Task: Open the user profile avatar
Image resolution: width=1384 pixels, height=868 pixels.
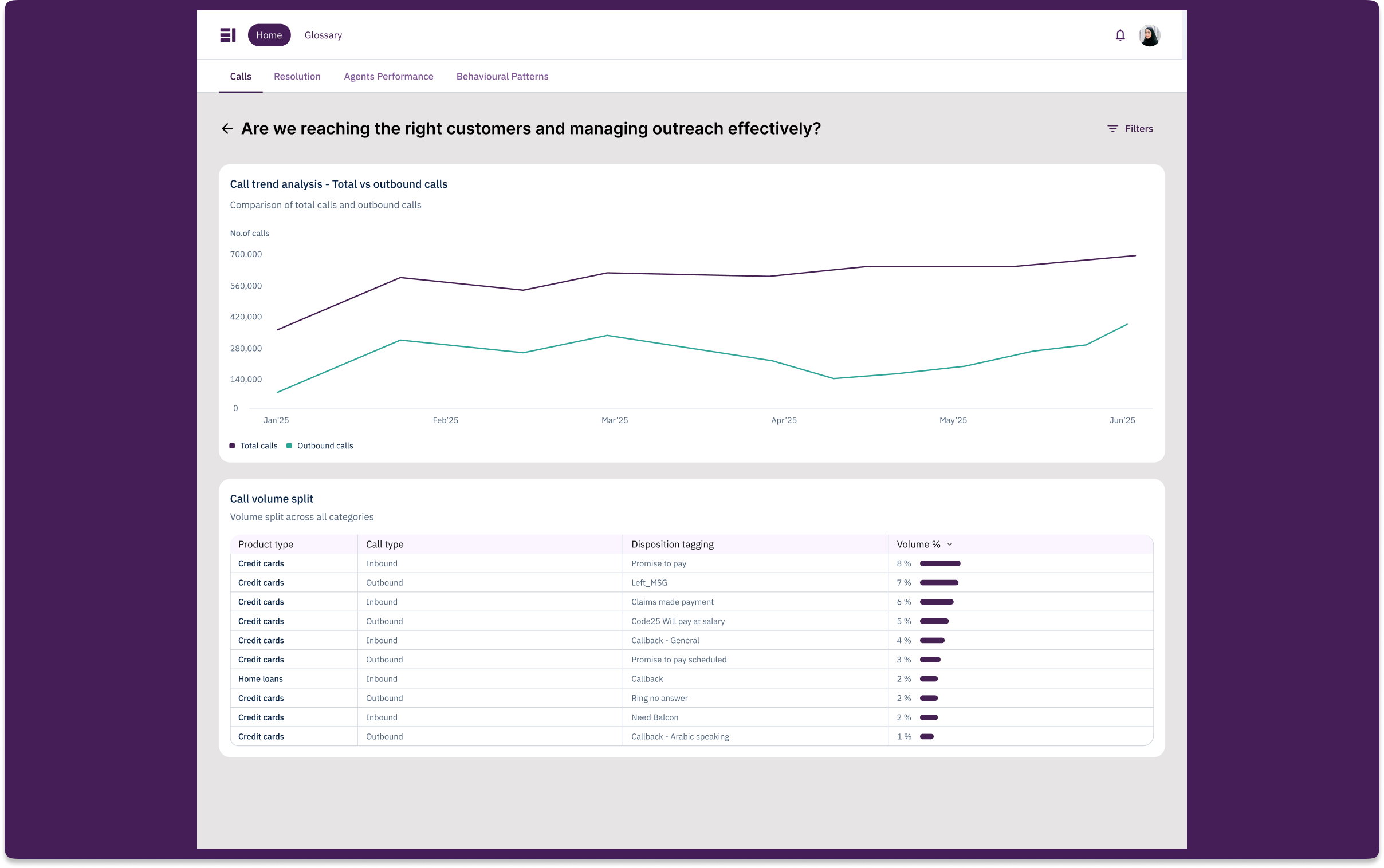Action: [1149, 35]
